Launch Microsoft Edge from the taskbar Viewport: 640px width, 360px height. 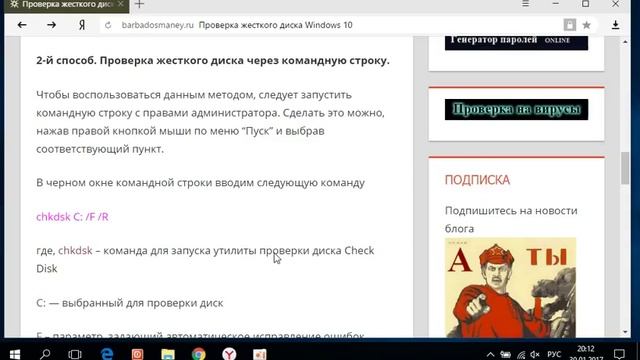click(107, 354)
